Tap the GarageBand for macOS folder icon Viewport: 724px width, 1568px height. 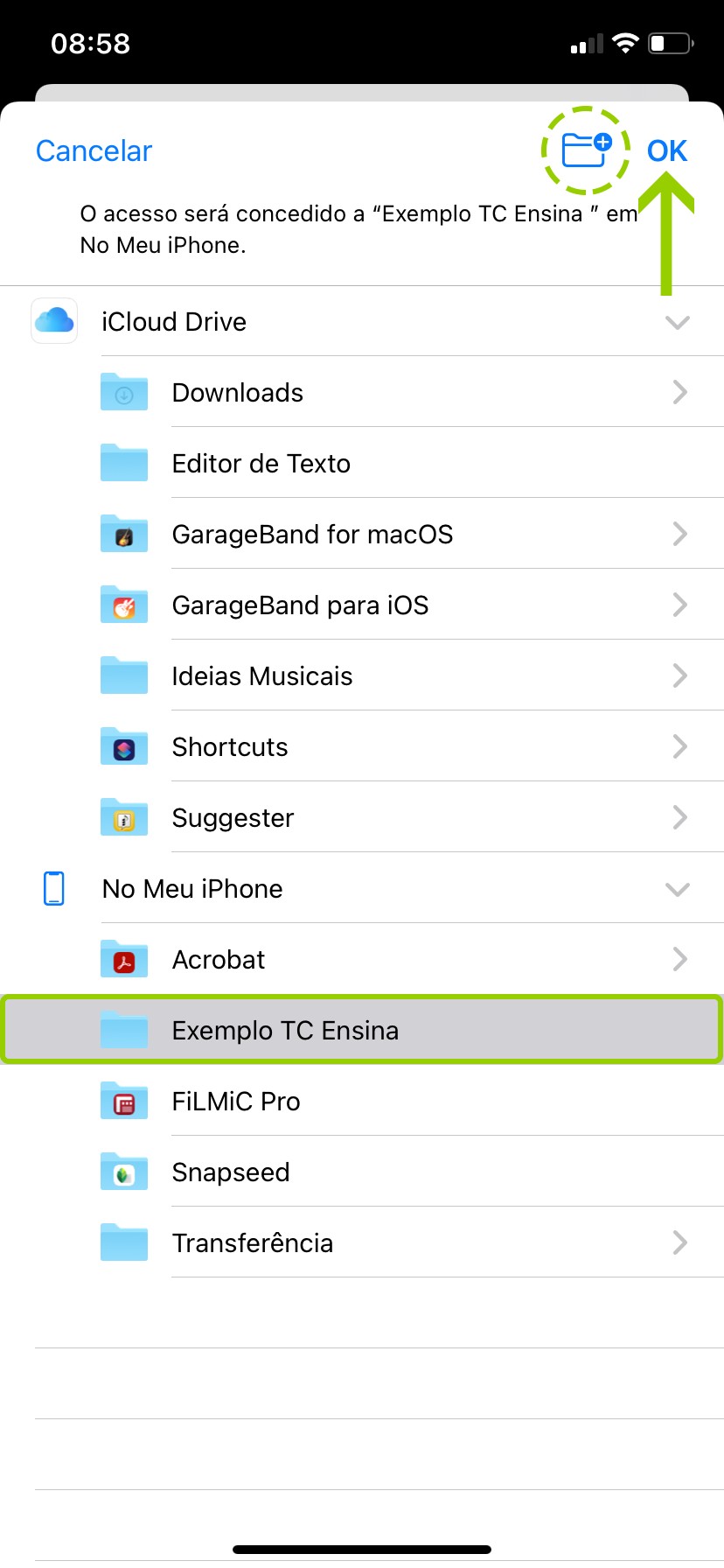click(124, 534)
